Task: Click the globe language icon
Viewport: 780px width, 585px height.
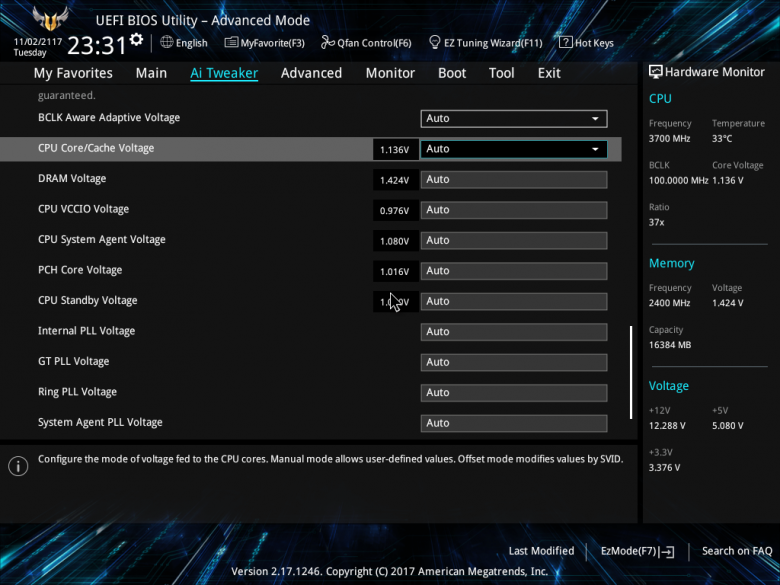Action: [167, 42]
